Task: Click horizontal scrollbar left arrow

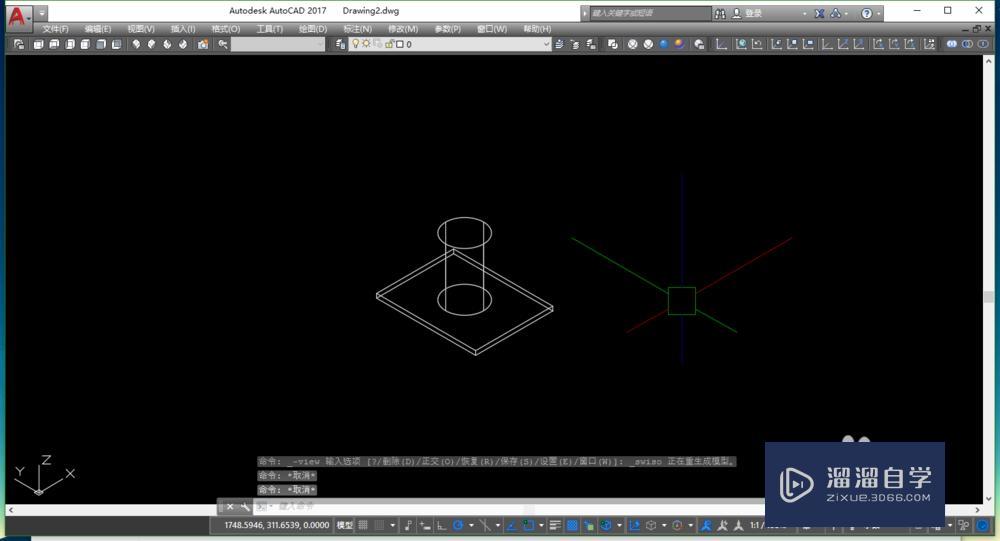Action: pyautogui.click(x=10, y=510)
